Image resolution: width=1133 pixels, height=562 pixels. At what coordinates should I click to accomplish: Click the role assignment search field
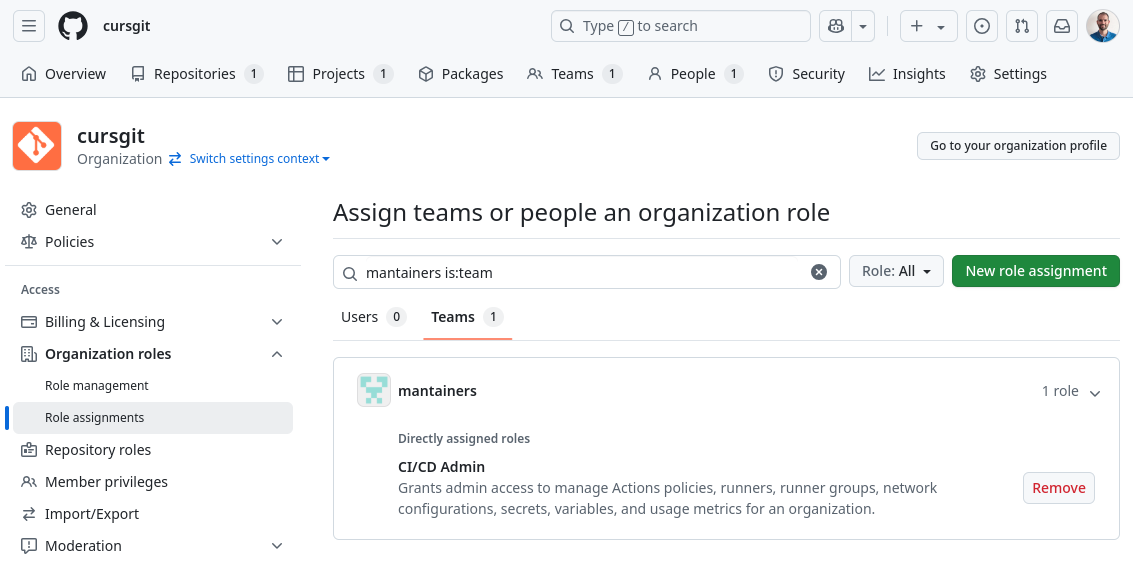click(586, 272)
